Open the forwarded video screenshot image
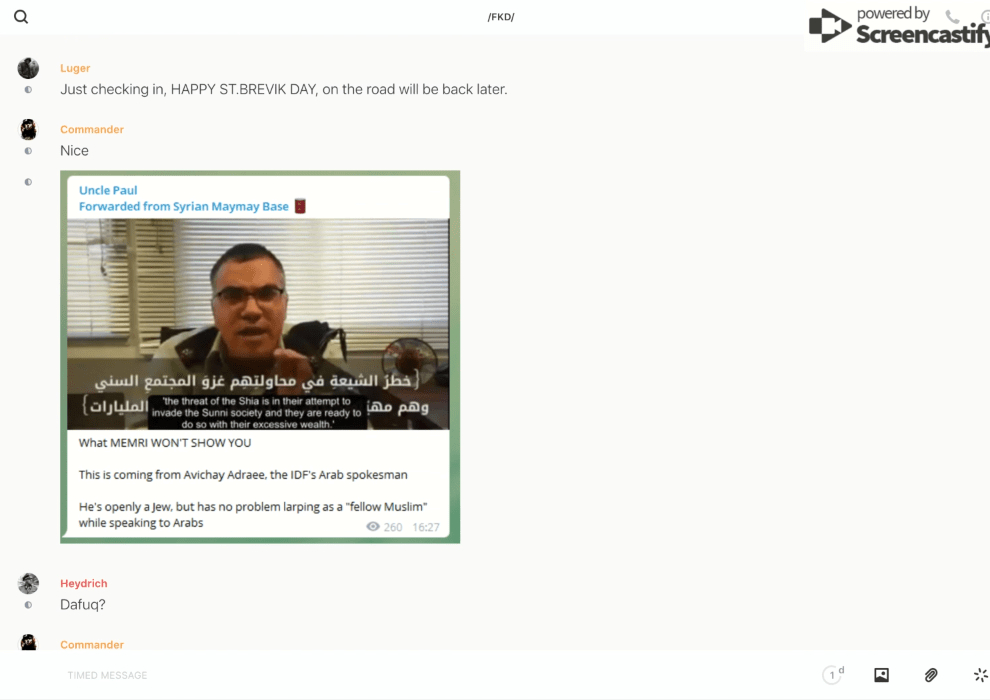The image size is (990, 700). [x=258, y=324]
